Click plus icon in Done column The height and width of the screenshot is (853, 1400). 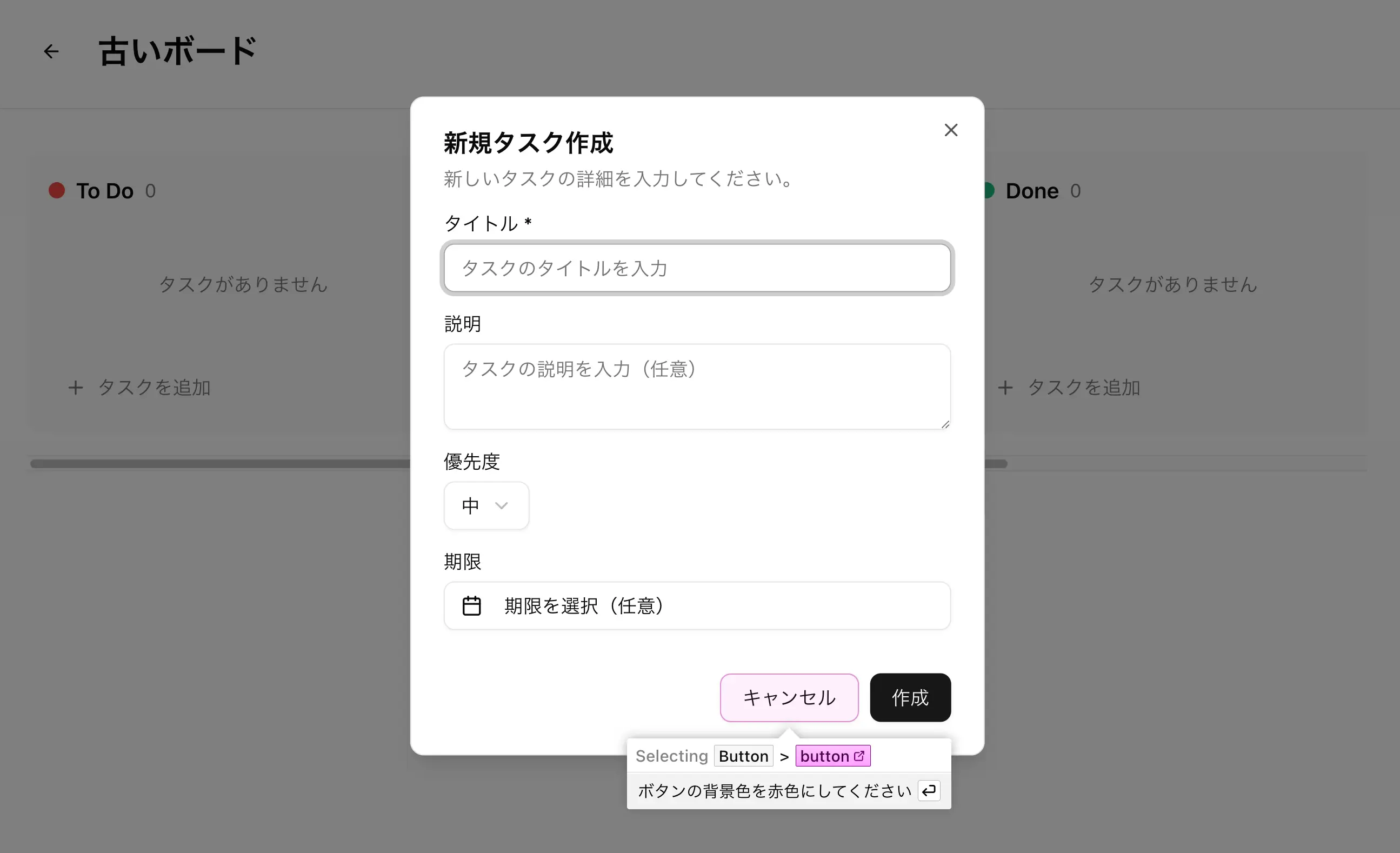1005,388
